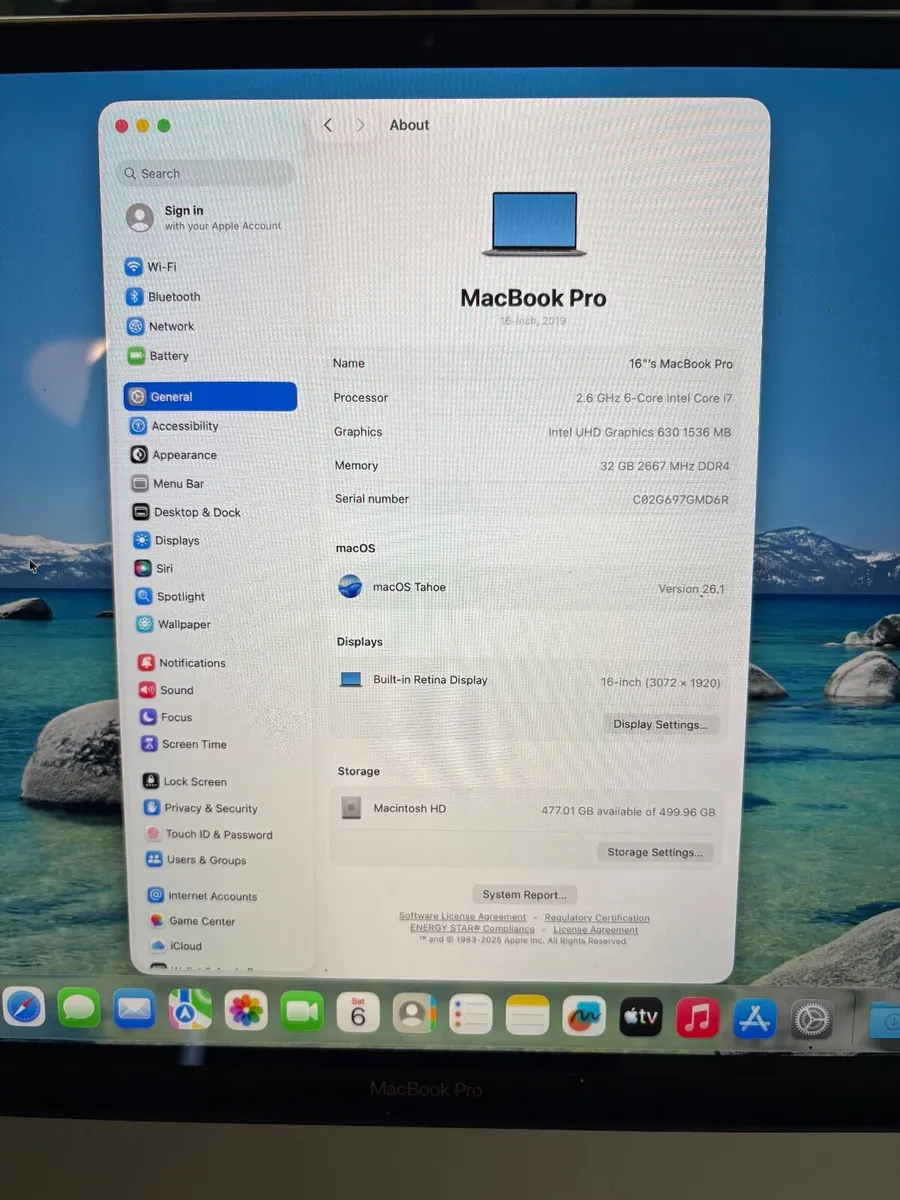Open Storage Settings
The image size is (900, 1200).
click(x=656, y=852)
